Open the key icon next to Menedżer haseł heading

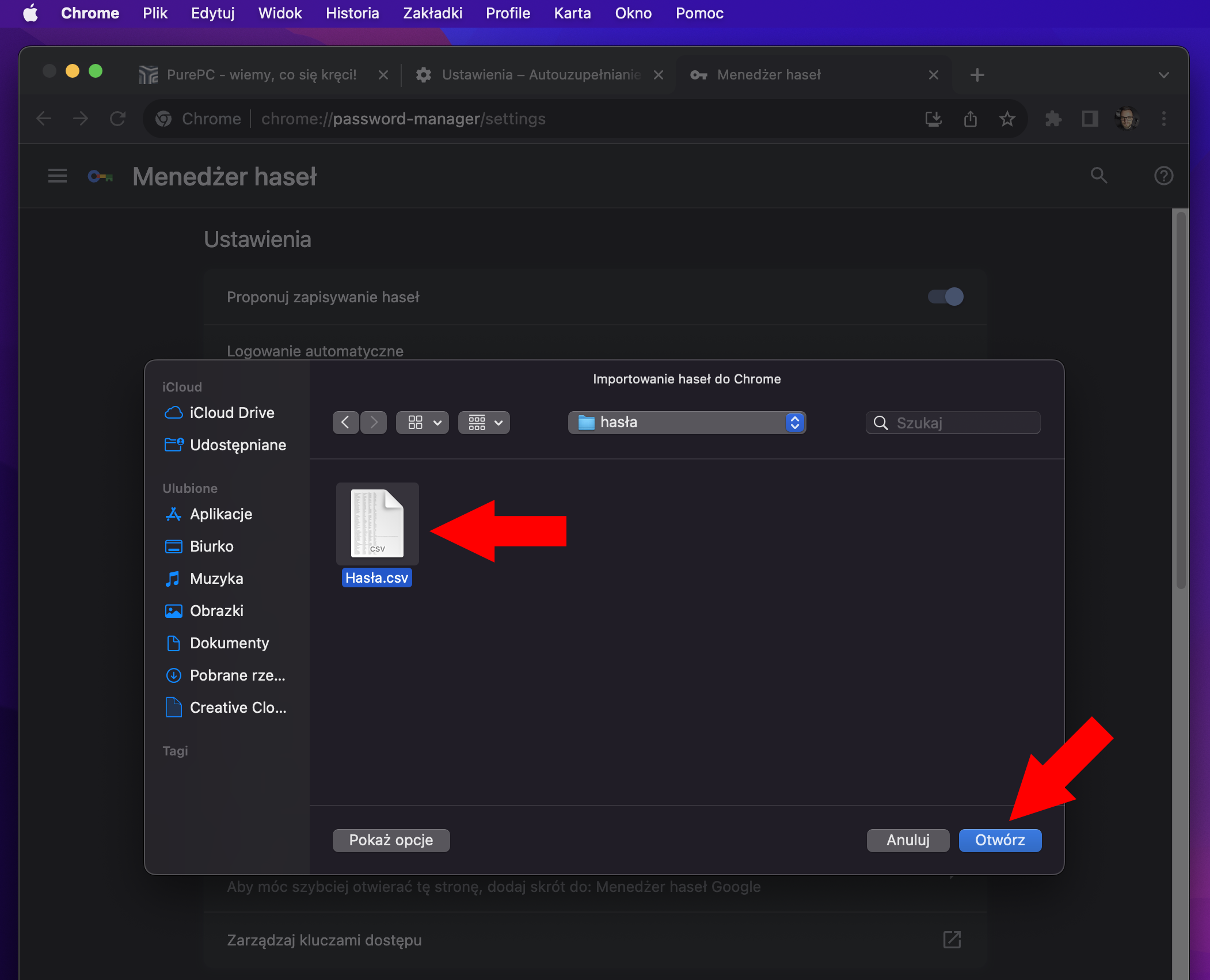[x=99, y=176]
